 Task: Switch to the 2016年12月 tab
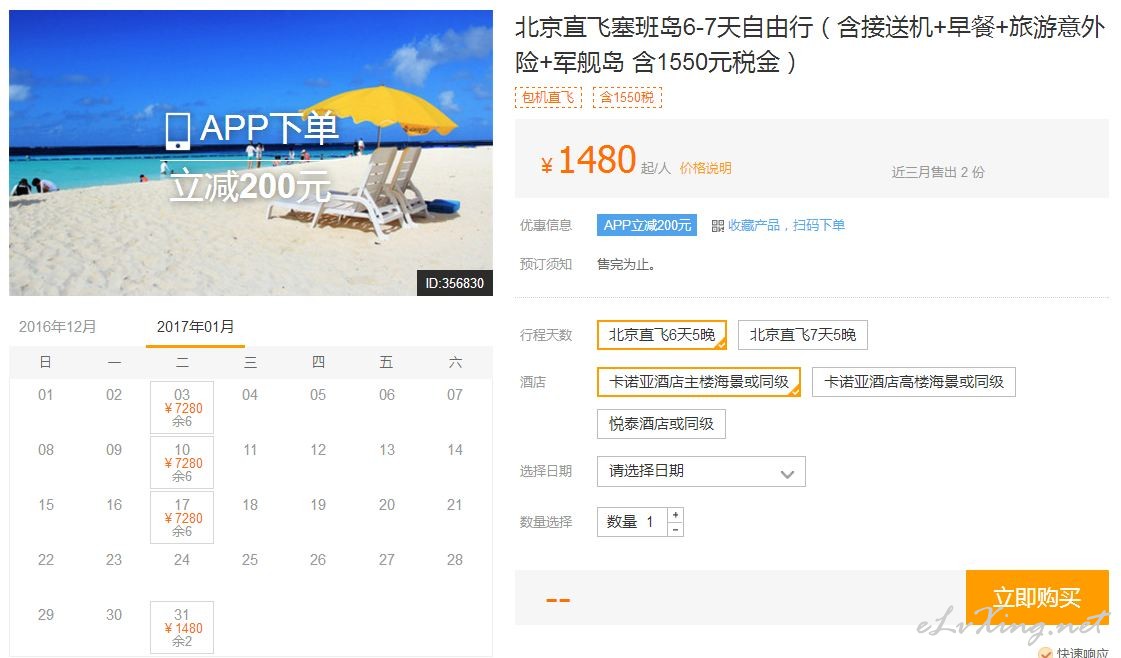[x=57, y=327]
